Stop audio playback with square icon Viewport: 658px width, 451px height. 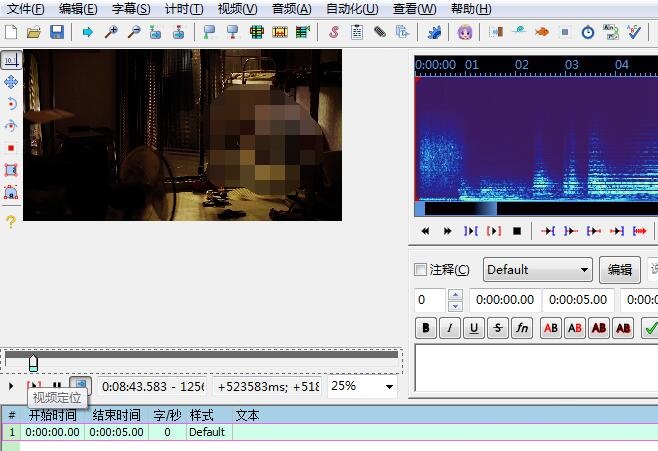pyautogui.click(x=517, y=231)
